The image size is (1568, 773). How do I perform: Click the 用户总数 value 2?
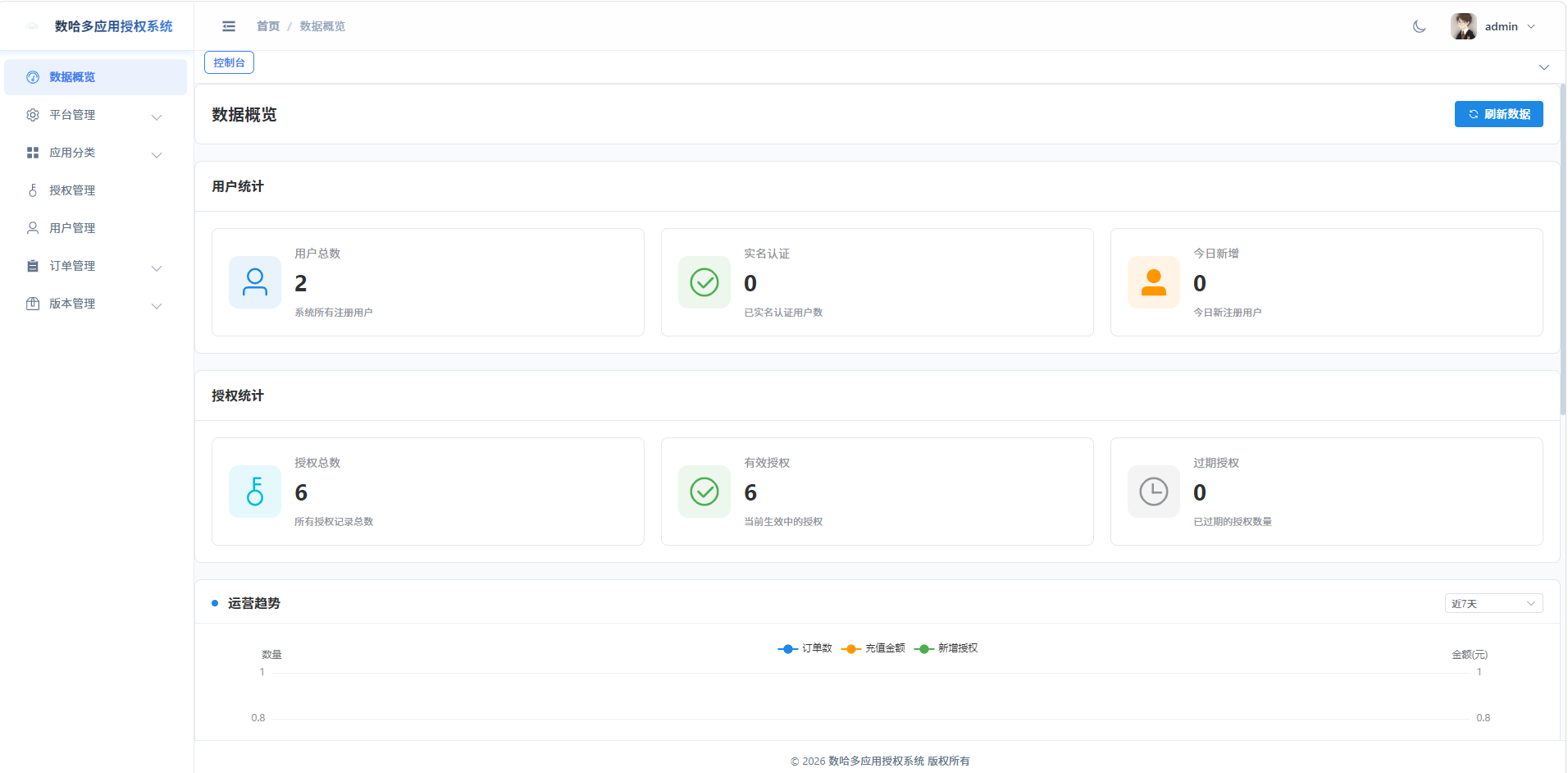pos(301,283)
